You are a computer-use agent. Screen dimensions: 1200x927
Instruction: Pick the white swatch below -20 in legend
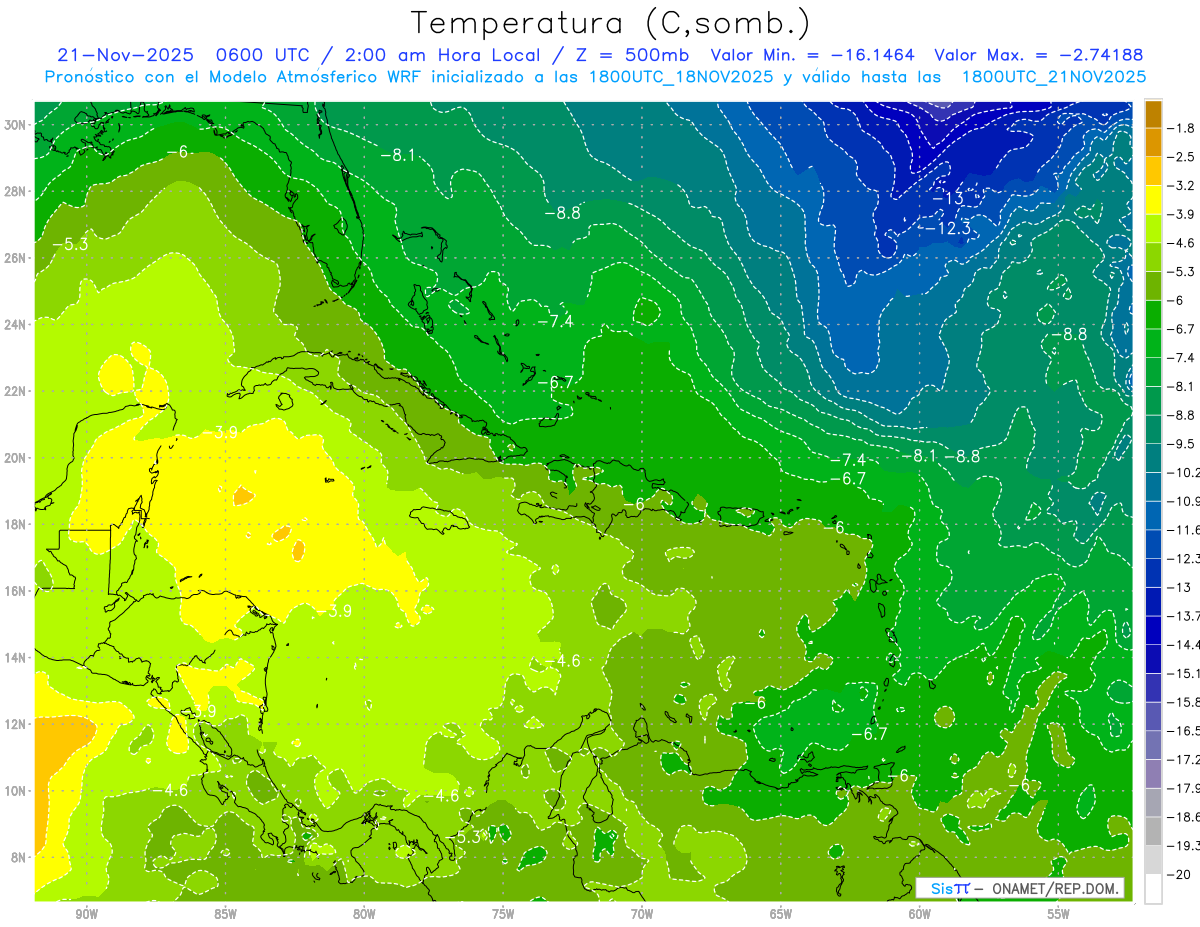pos(1153,888)
